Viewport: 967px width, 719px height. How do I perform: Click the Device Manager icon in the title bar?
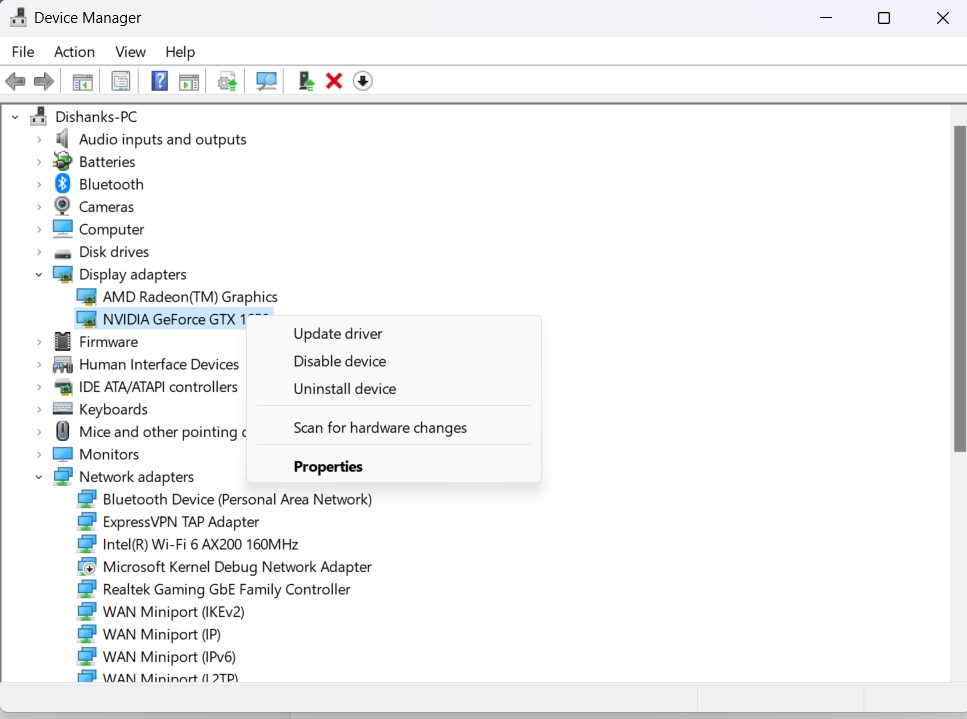16,17
